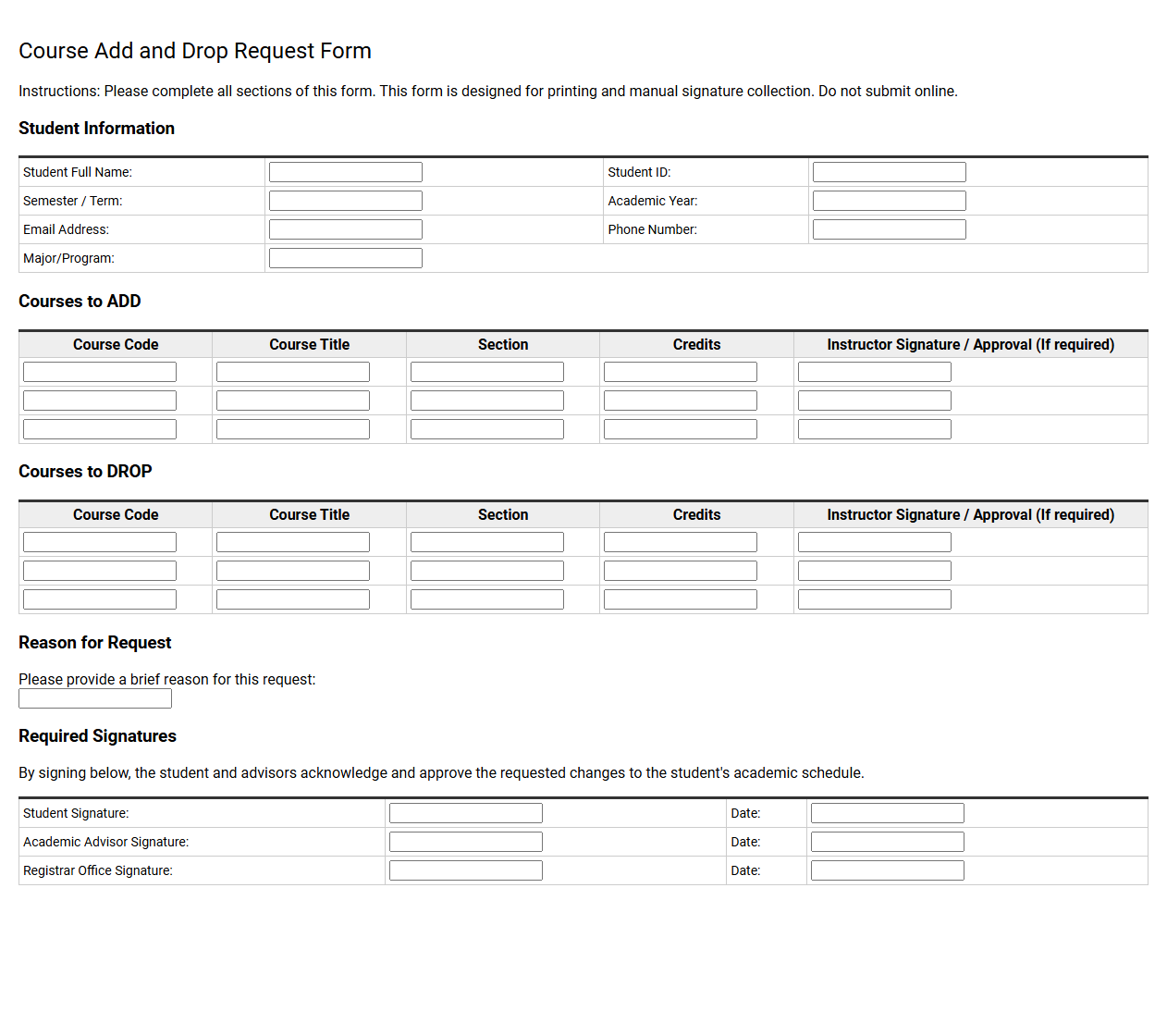Focus the Academic Year input box
The height and width of the screenshot is (1036, 1167).
(890, 201)
